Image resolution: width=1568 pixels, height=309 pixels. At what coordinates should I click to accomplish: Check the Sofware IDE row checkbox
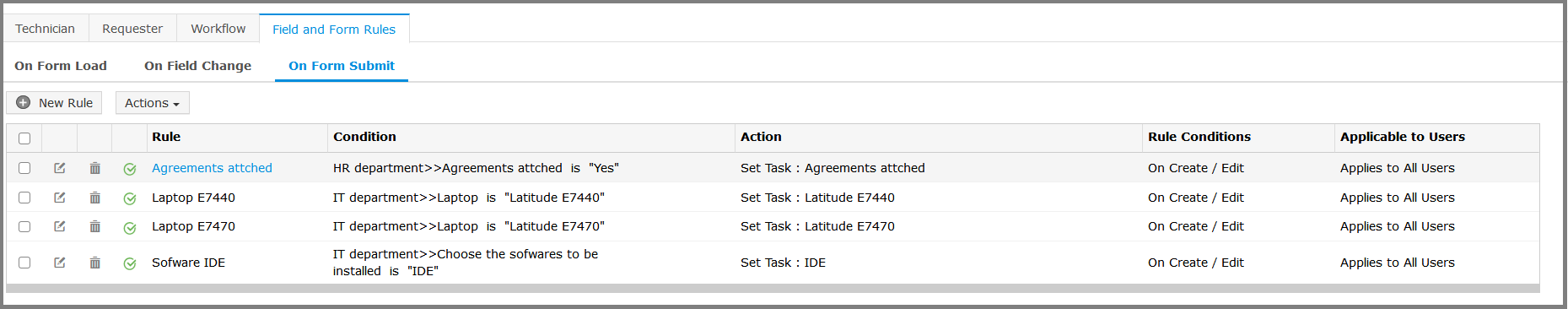pyautogui.click(x=24, y=263)
